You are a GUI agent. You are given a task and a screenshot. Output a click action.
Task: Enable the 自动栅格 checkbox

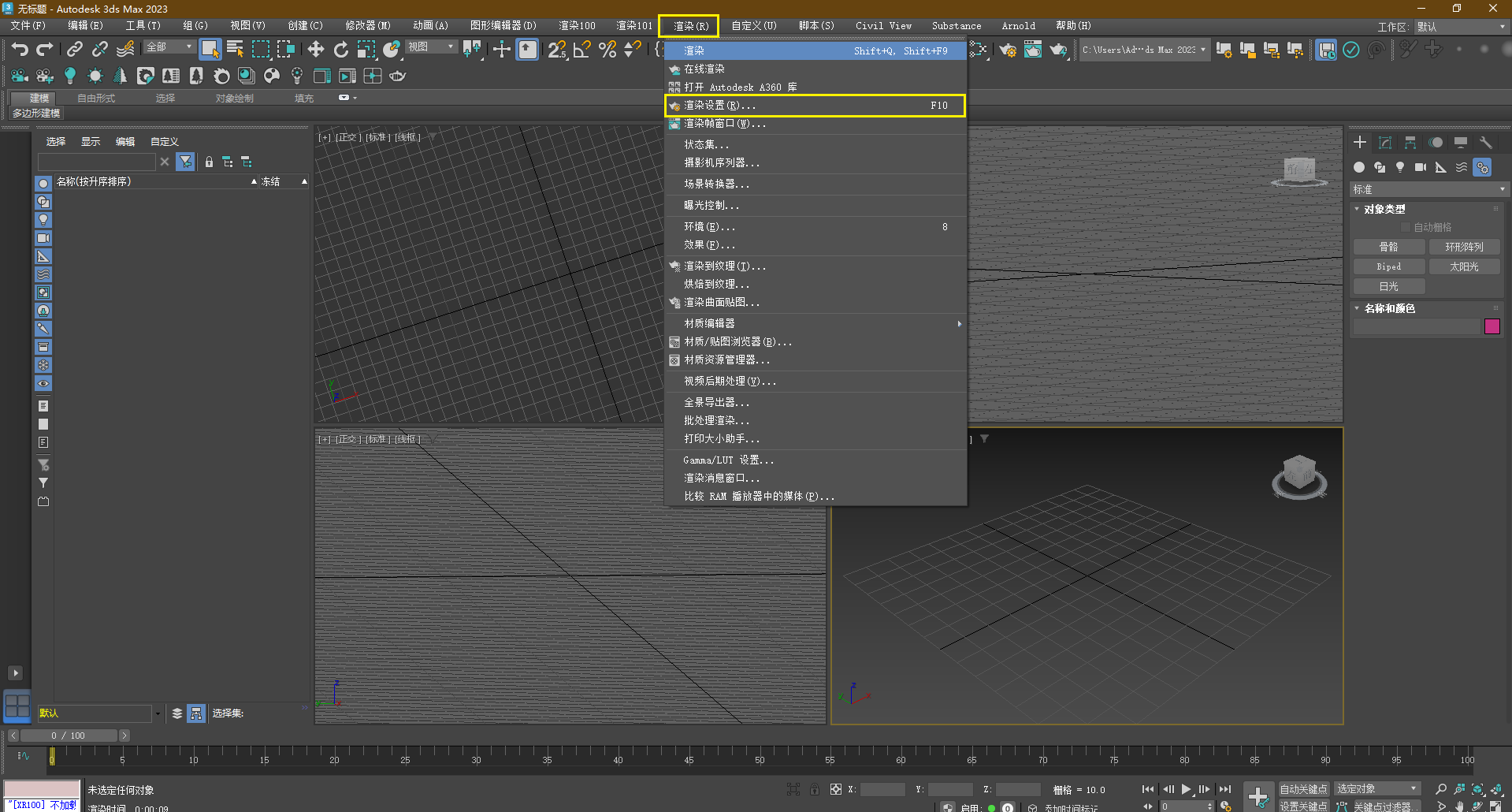(x=1406, y=227)
